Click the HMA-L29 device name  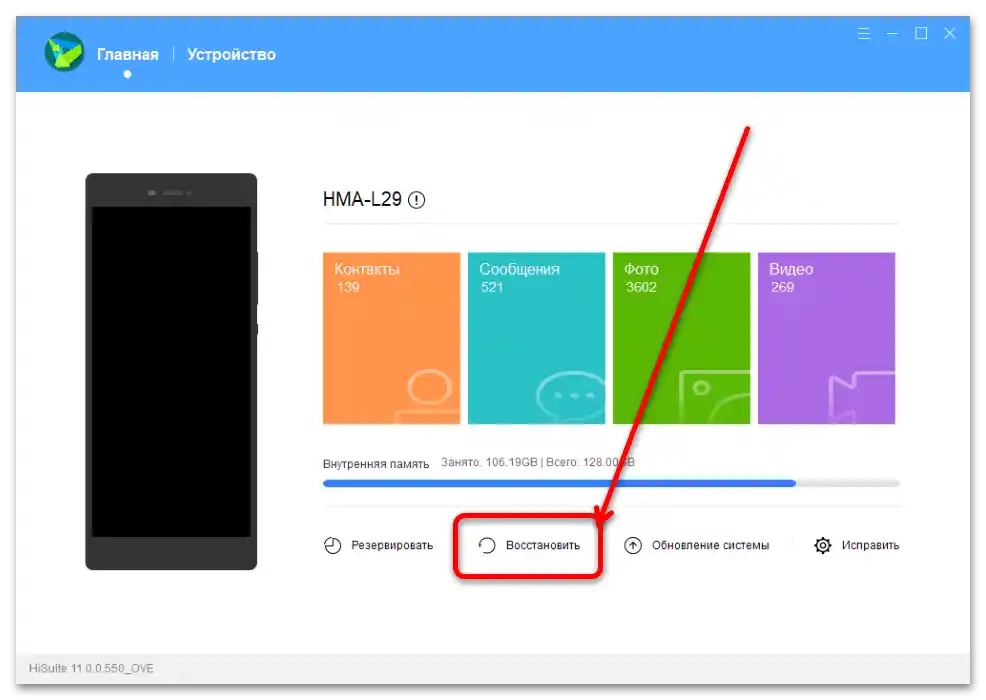(x=362, y=199)
